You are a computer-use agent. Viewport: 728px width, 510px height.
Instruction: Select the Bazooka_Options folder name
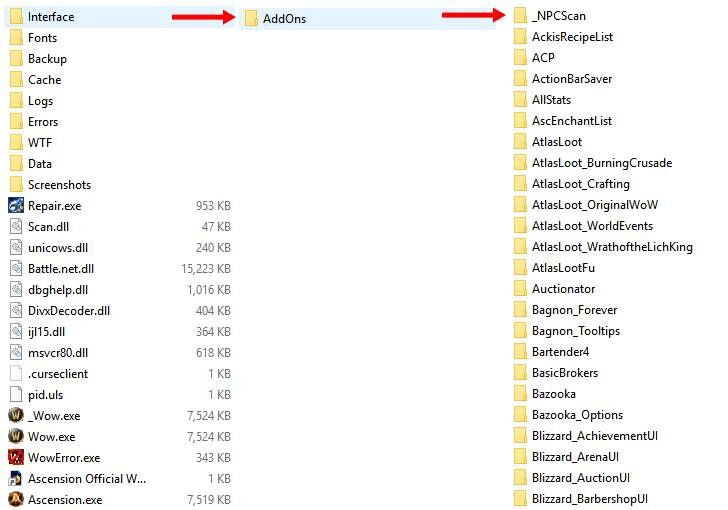[x=577, y=415]
